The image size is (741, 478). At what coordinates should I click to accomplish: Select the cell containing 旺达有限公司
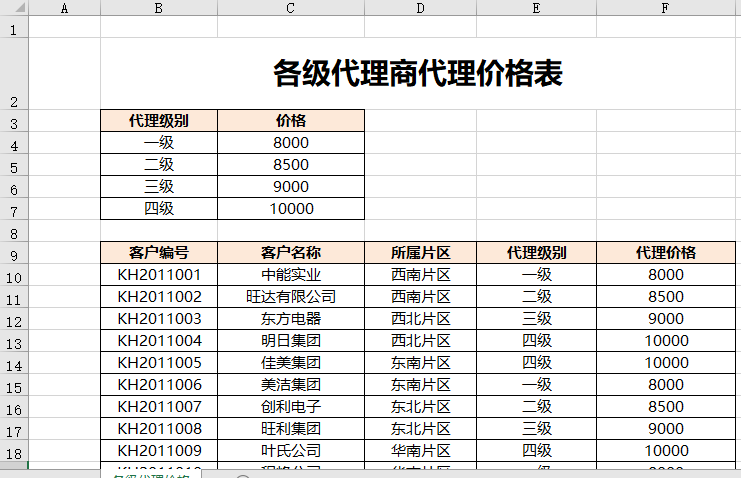291,297
